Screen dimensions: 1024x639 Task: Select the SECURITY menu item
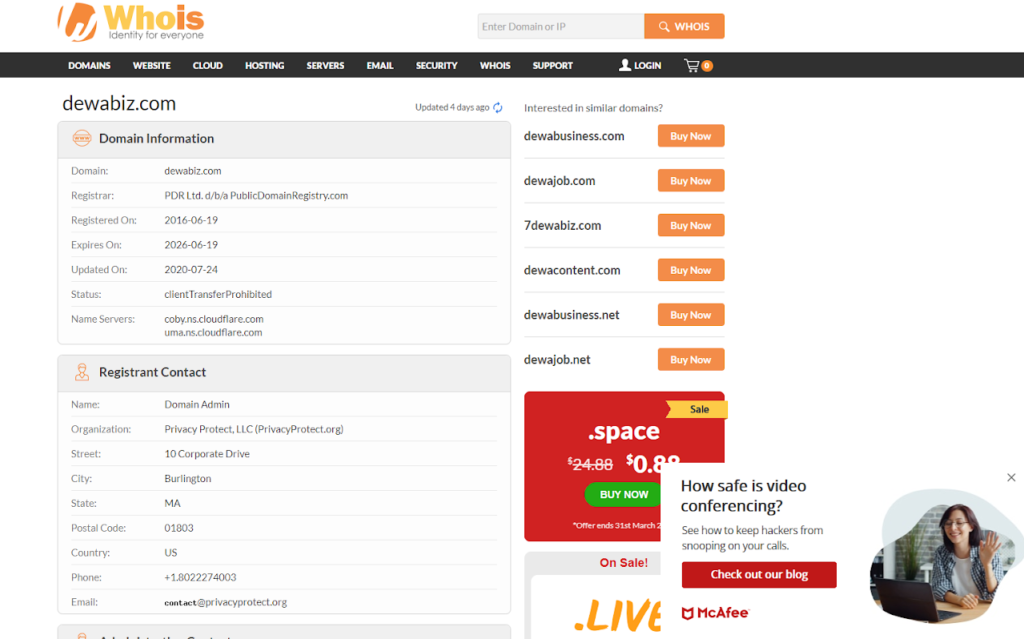tap(436, 65)
